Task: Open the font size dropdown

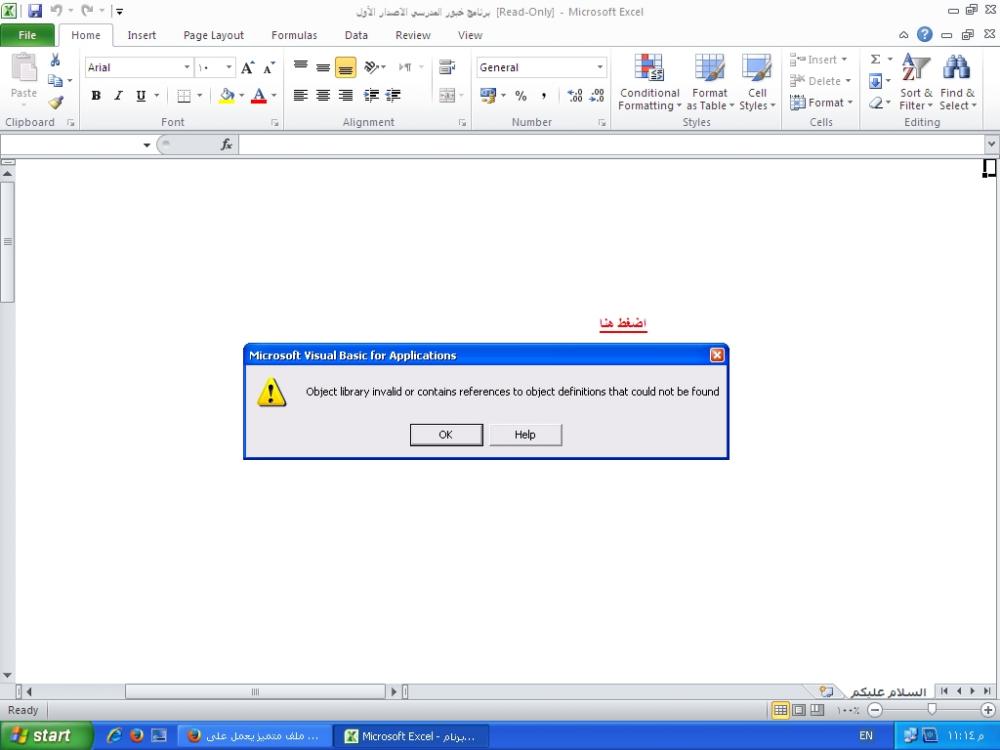Action: [229, 67]
